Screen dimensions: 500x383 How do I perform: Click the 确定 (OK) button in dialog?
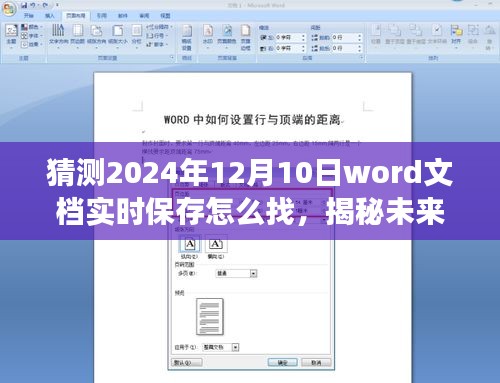click(x=283, y=362)
